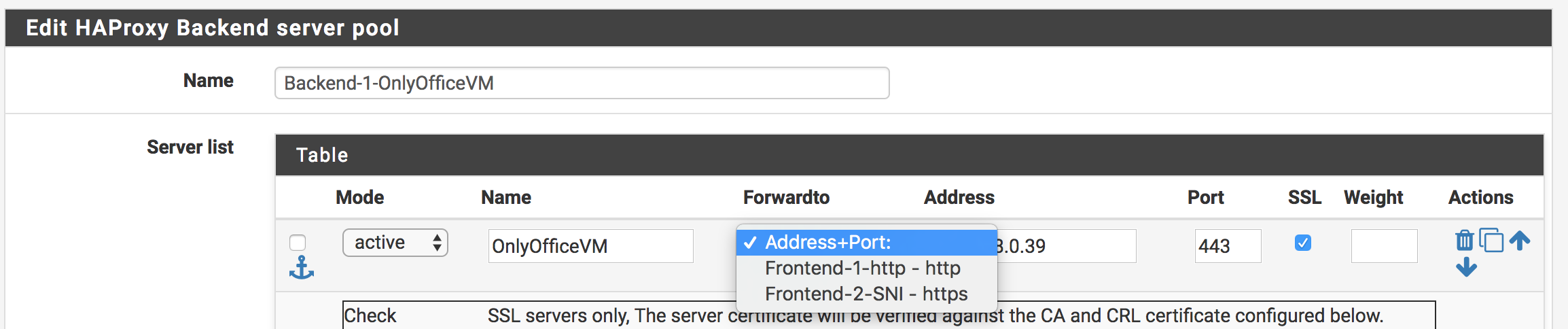Click the Address input field

point(1067,246)
